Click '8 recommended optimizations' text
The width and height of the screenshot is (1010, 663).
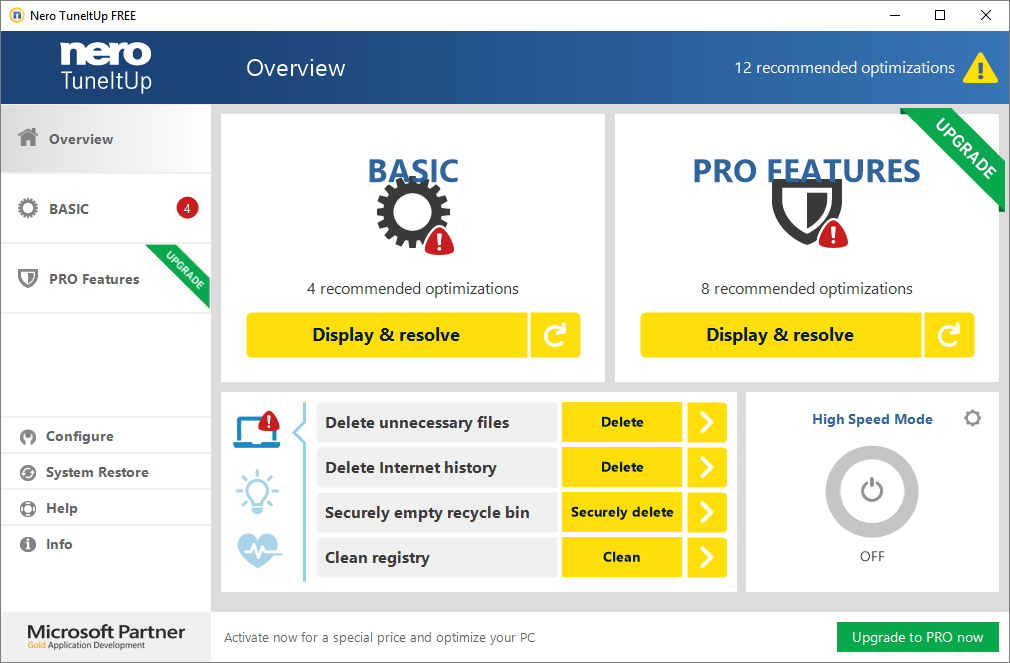point(806,289)
